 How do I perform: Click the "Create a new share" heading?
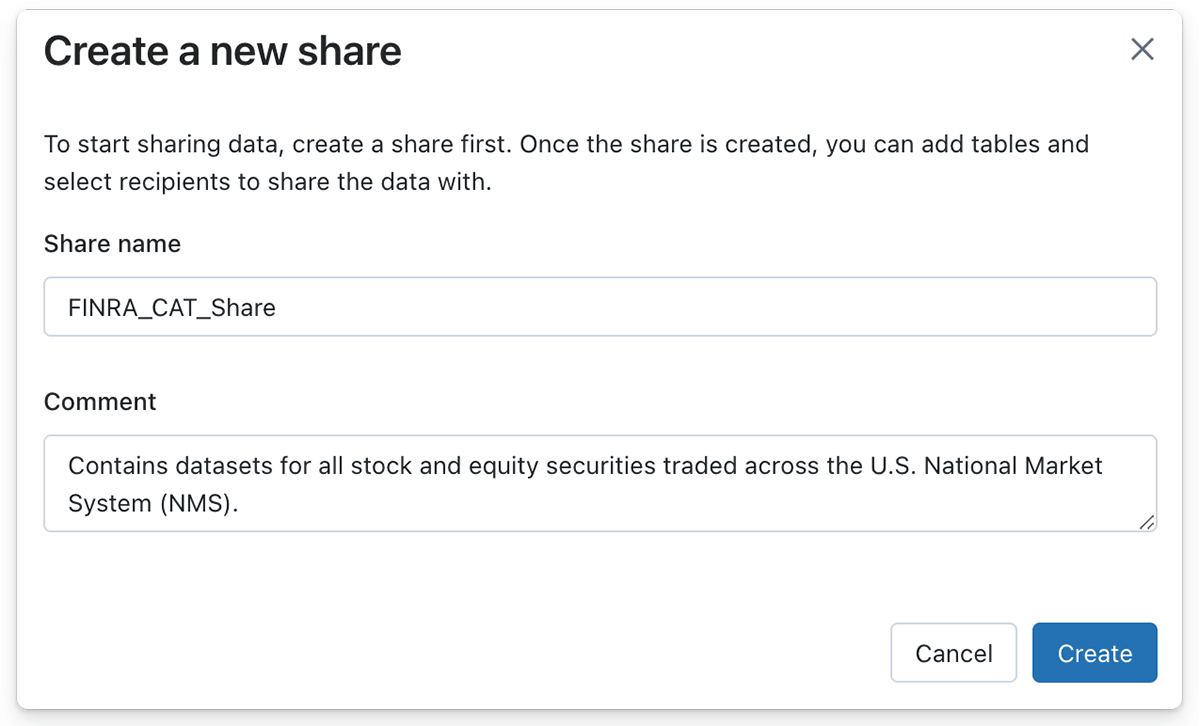(222, 51)
